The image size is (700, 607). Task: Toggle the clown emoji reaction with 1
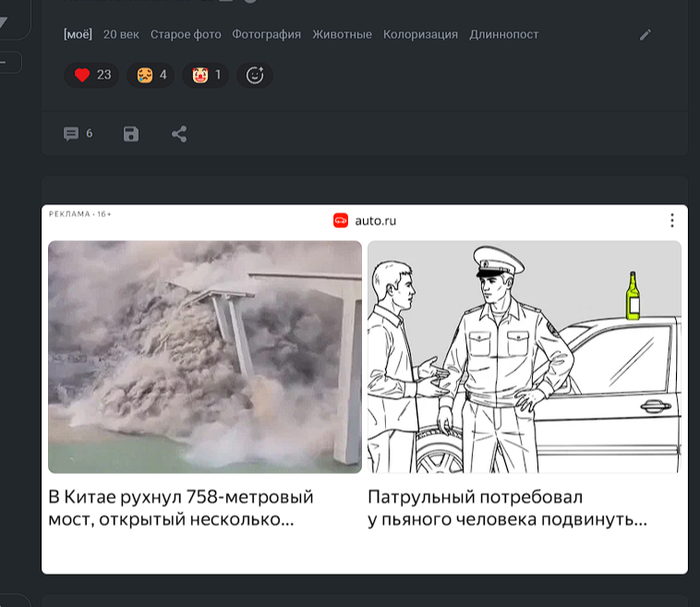tap(205, 75)
